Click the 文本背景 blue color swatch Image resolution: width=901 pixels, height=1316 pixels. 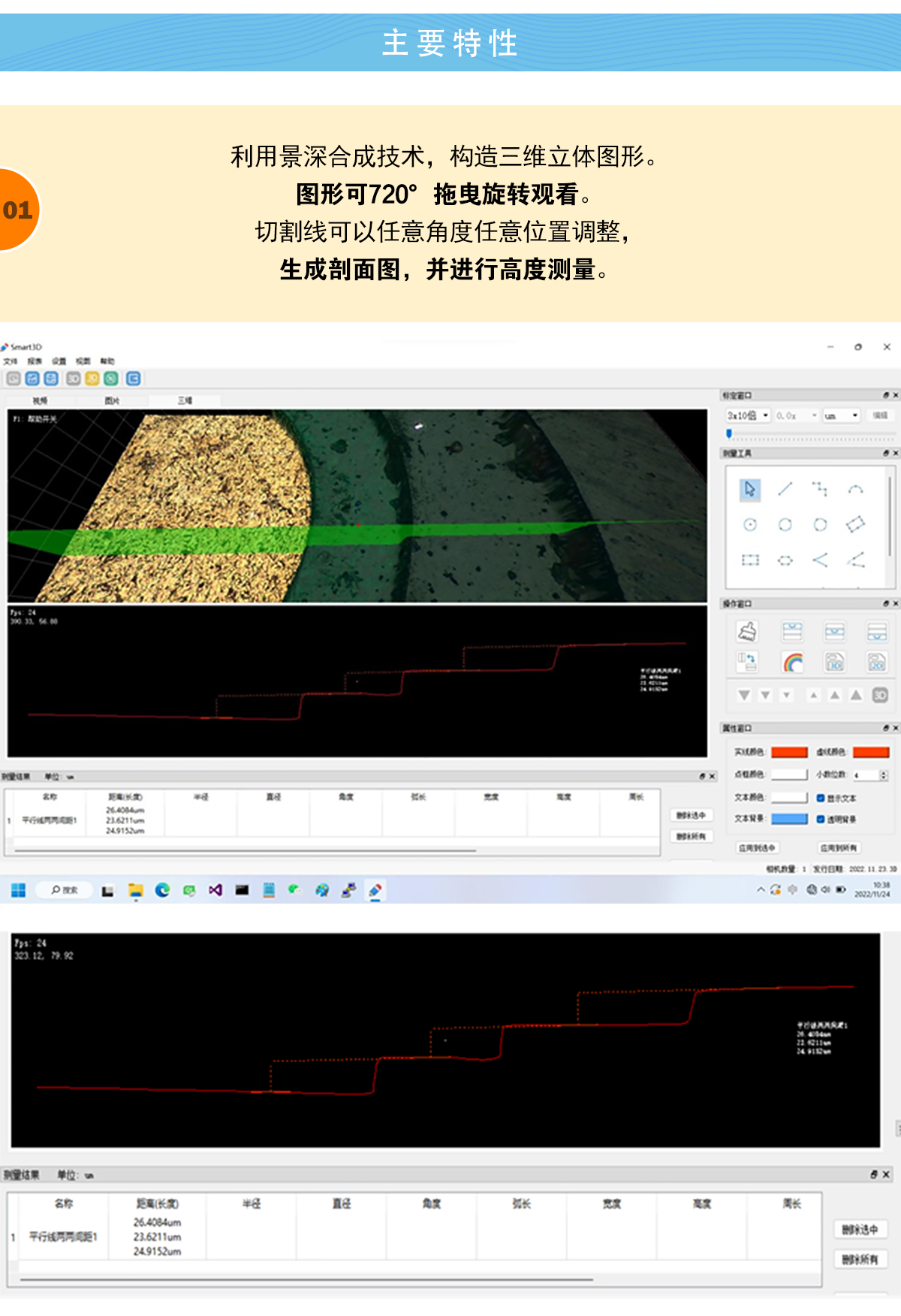point(789,819)
